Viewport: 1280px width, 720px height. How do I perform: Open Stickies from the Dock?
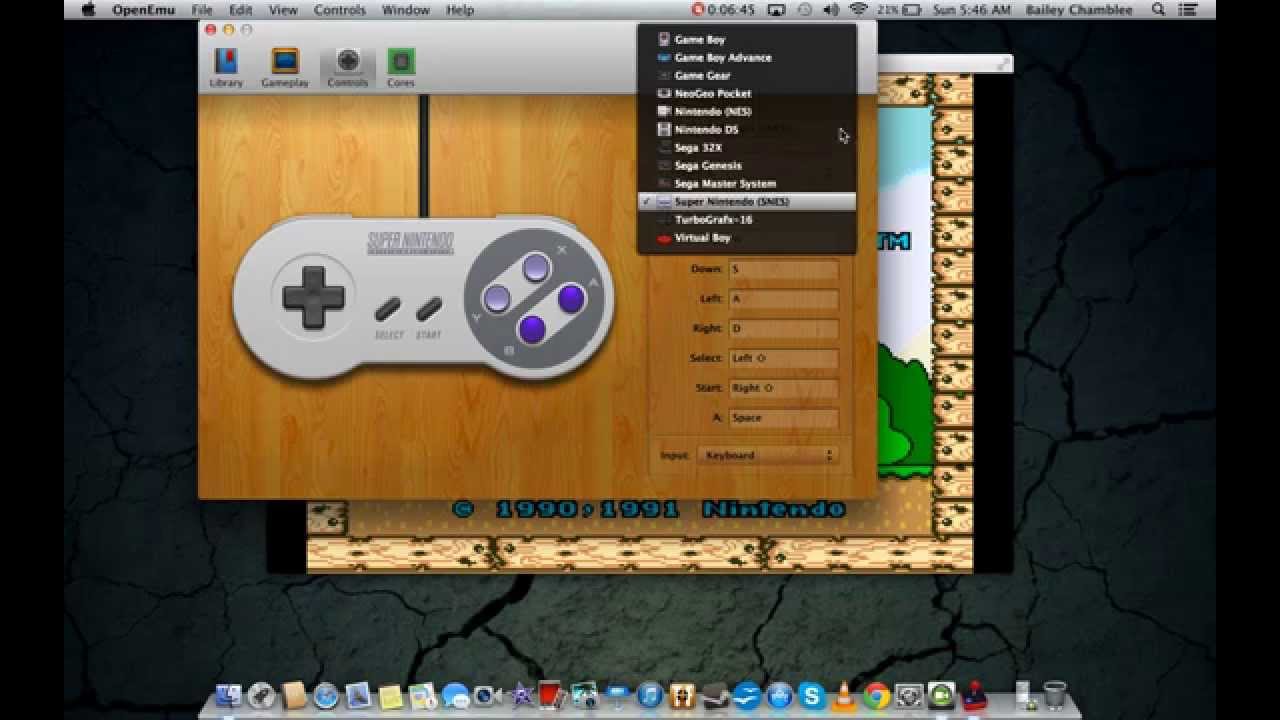click(x=390, y=695)
